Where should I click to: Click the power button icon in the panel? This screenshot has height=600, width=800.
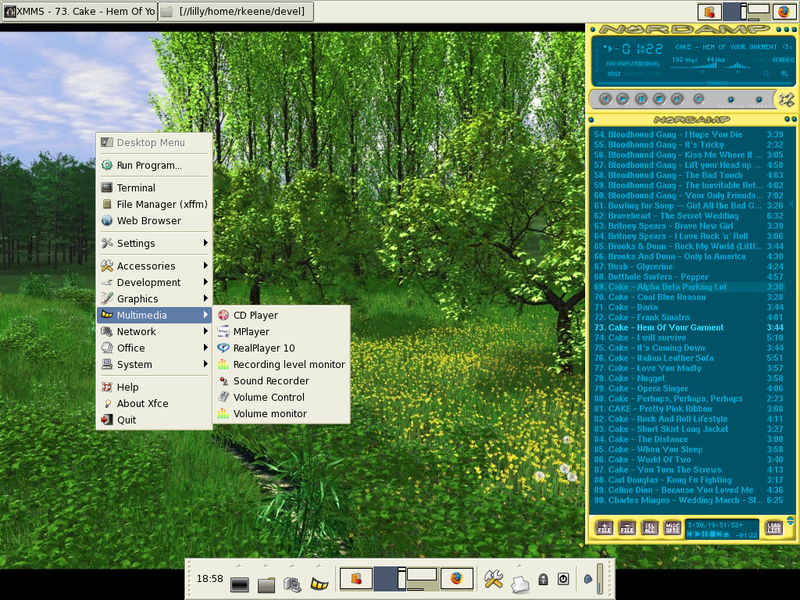[x=563, y=579]
